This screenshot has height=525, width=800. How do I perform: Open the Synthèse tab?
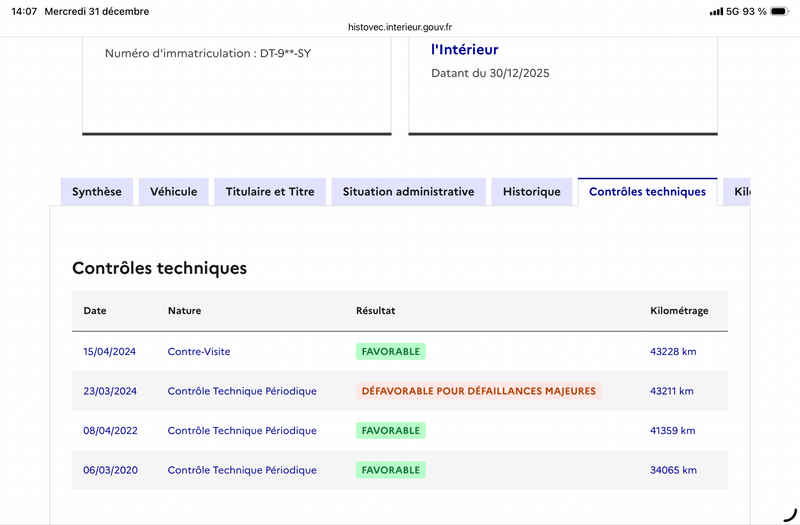pyautogui.click(x=97, y=192)
